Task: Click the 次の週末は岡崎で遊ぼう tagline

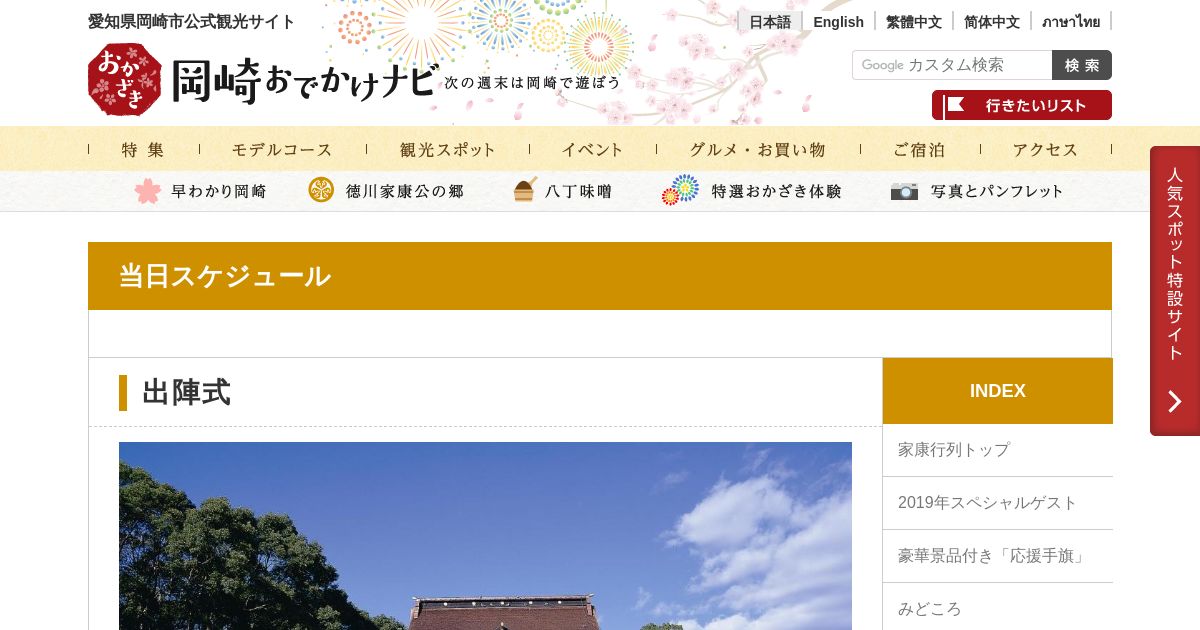Action: pyautogui.click(x=533, y=83)
